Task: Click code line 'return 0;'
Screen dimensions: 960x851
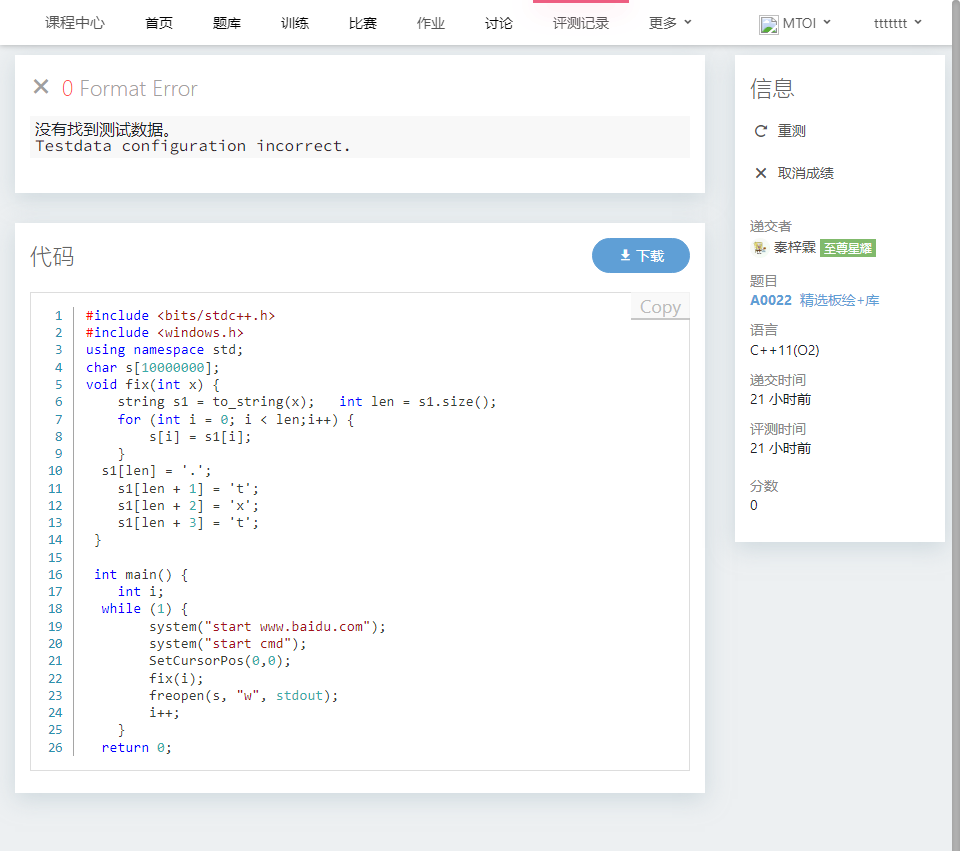Action: click(x=137, y=748)
